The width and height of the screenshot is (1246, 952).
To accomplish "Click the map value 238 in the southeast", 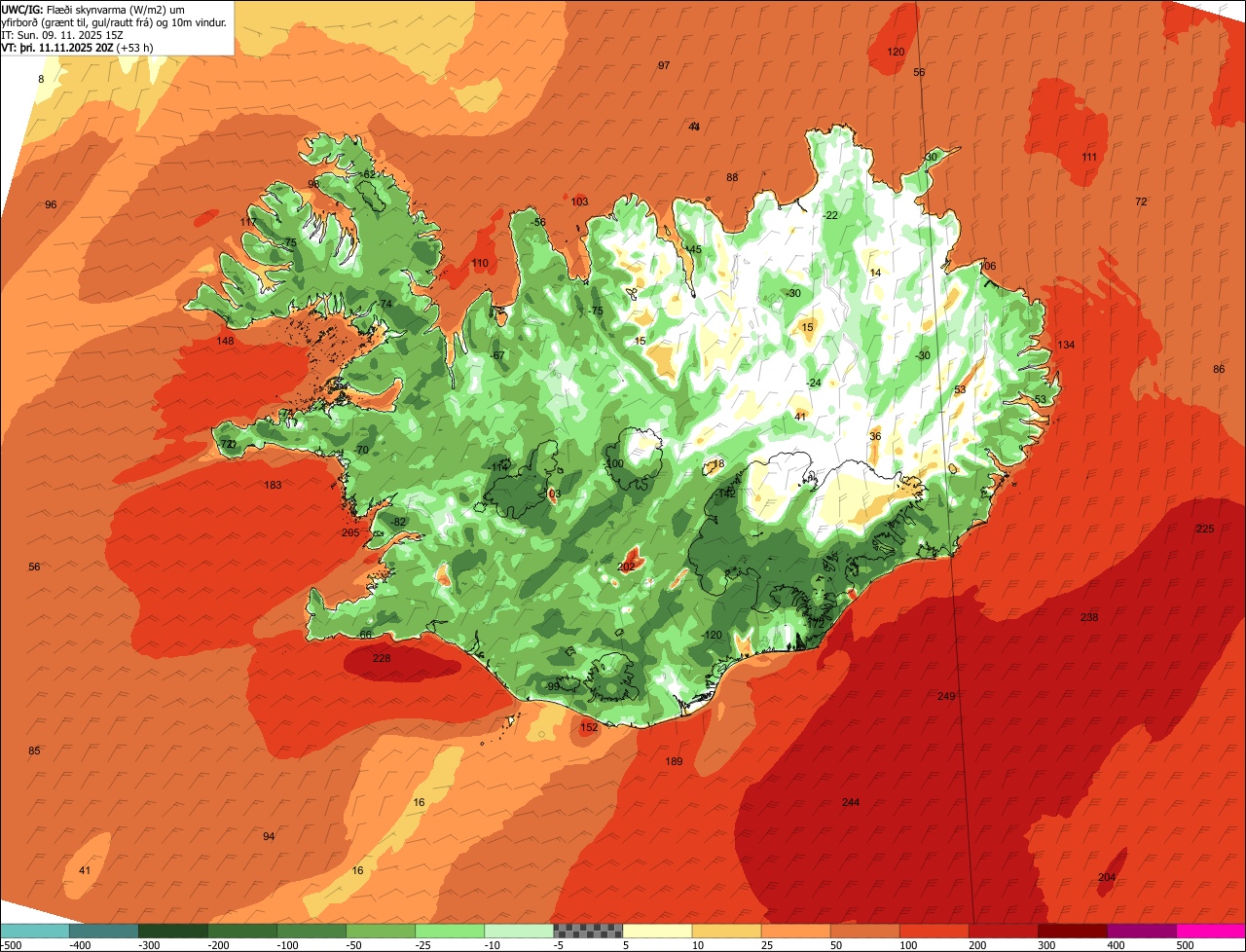I will pyautogui.click(x=1089, y=617).
